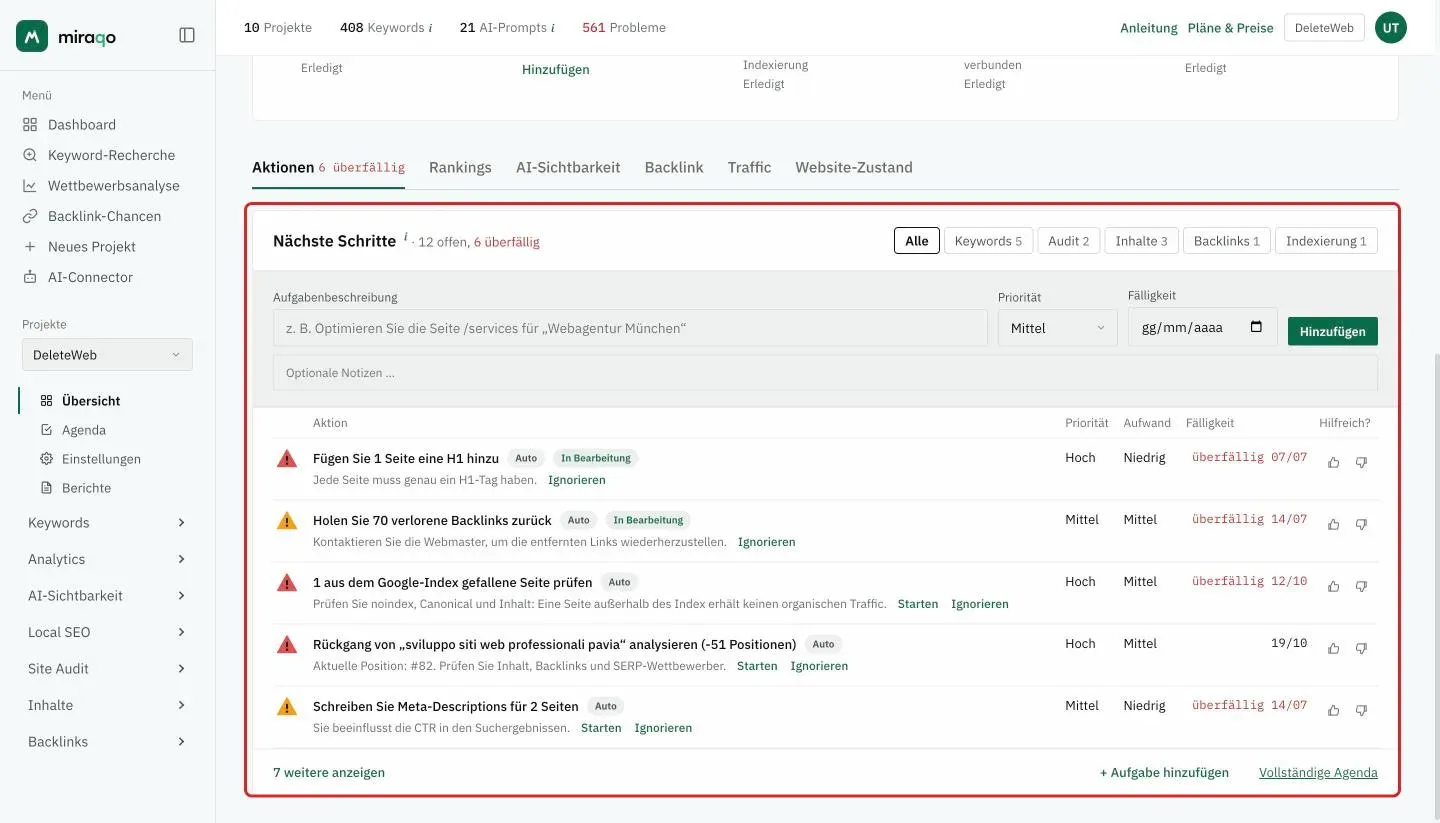Thumbs down the Meta-Descriptions action
This screenshot has width=1440, height=823.
point(1361,711)
